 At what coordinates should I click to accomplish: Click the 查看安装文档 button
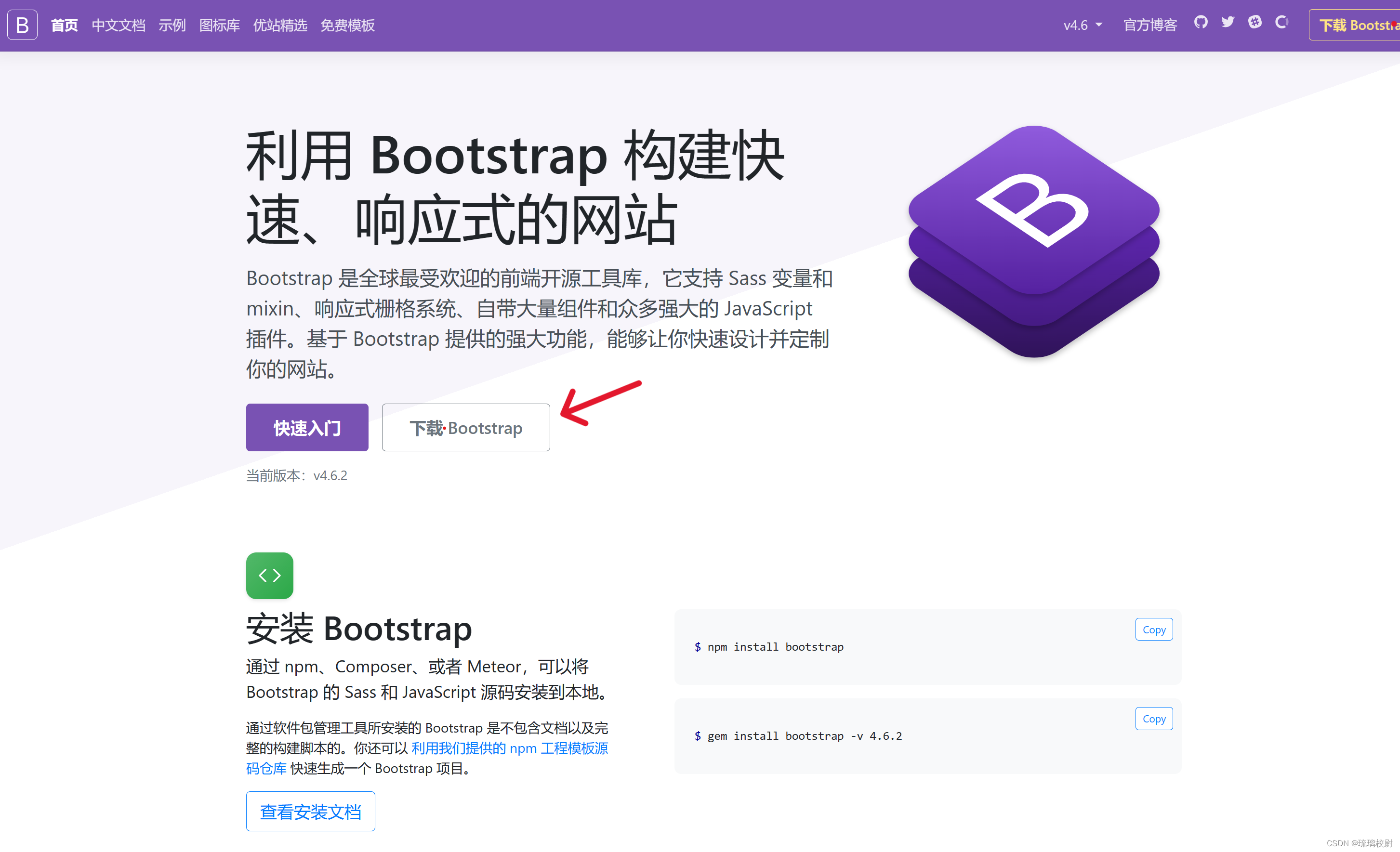[310, 811]
